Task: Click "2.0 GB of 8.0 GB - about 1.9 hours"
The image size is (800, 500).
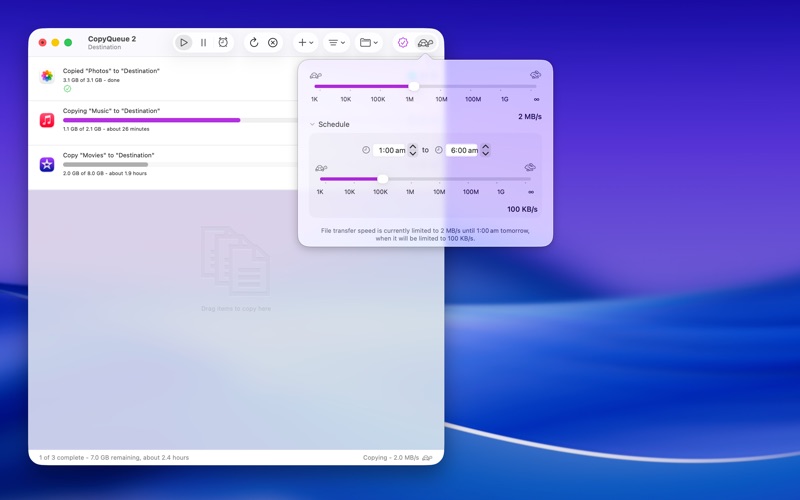Action: [105, 173]
